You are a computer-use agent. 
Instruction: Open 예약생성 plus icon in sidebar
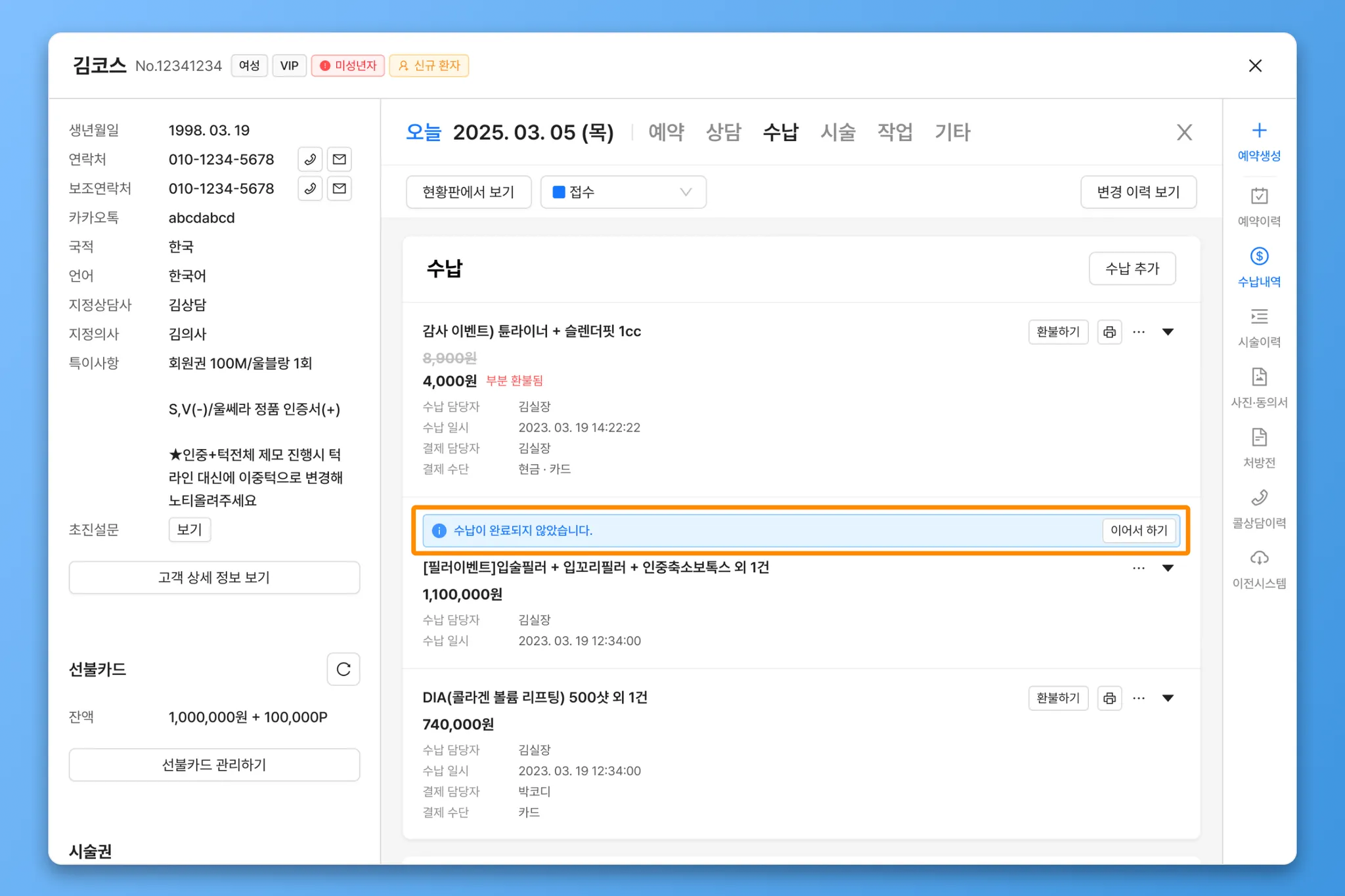(1258, 131)
